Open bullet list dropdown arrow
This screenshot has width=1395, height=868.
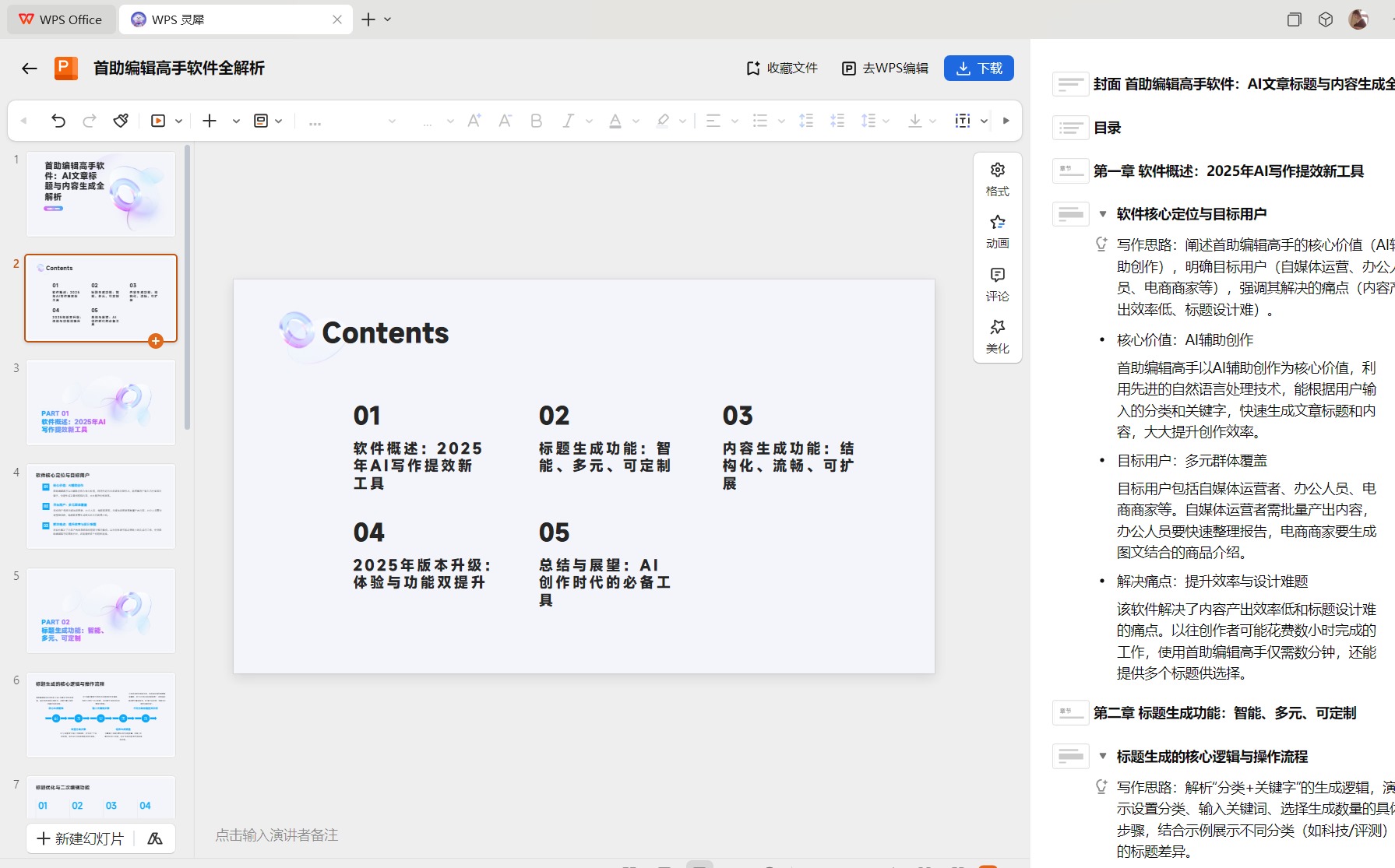(x=781, y=121)
